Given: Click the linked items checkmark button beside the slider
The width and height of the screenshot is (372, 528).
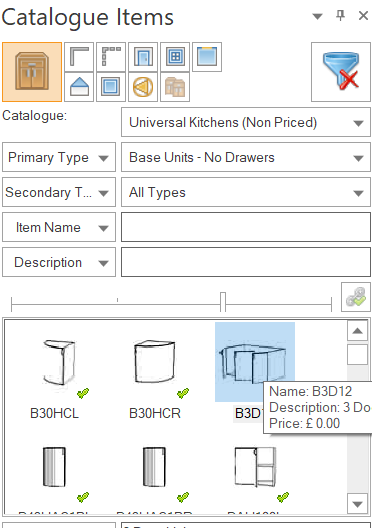Looking at the screenshot, I should (x=356, y=297).
